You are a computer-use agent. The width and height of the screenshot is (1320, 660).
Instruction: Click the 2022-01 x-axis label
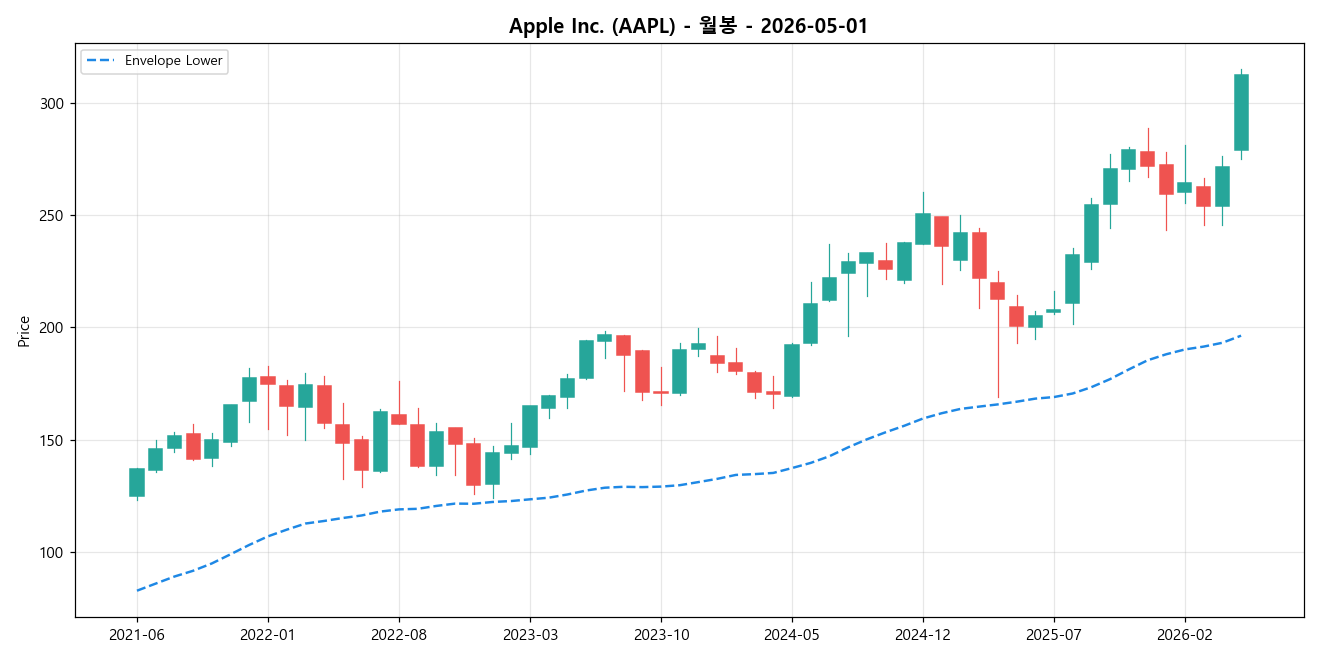coord(268,634)
